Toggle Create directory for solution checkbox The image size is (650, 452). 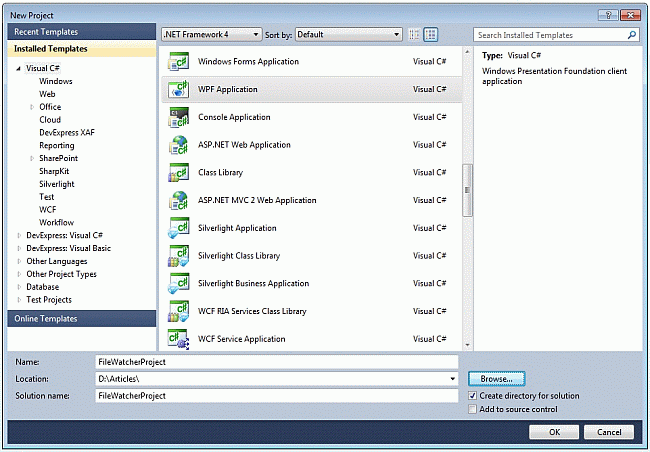click(472, 396)
